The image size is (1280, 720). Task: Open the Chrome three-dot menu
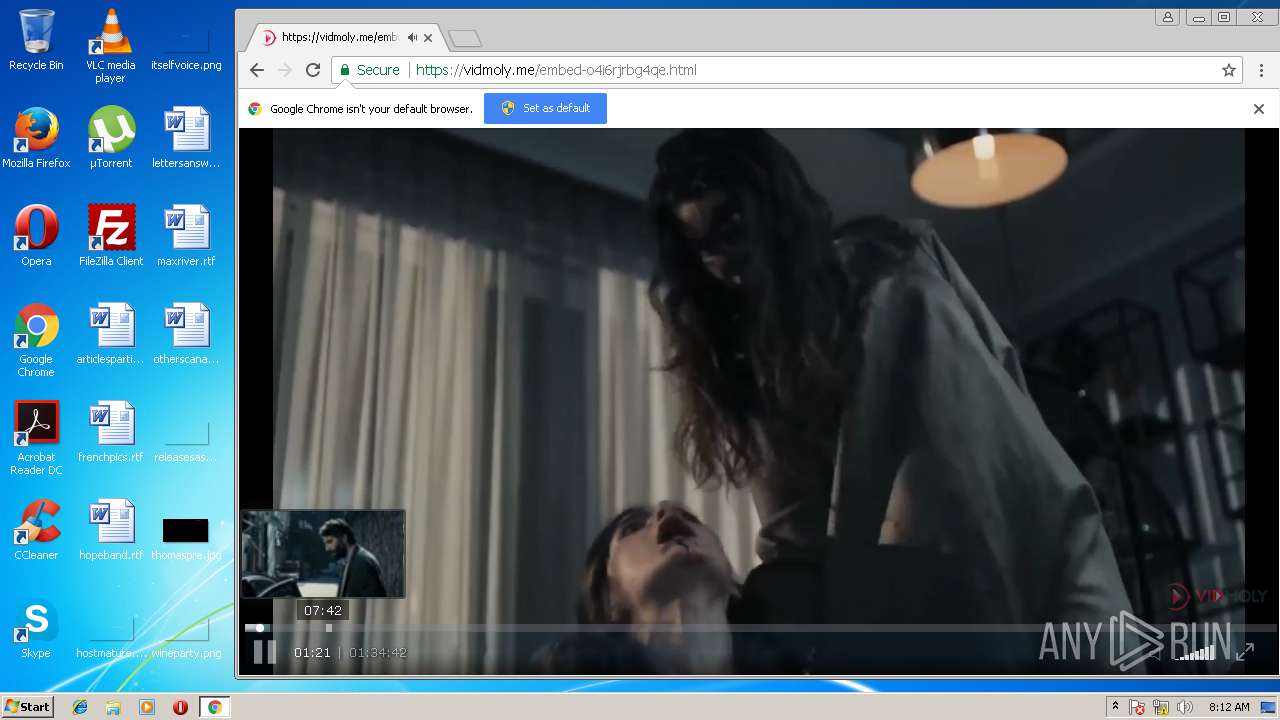[1262, 70]
